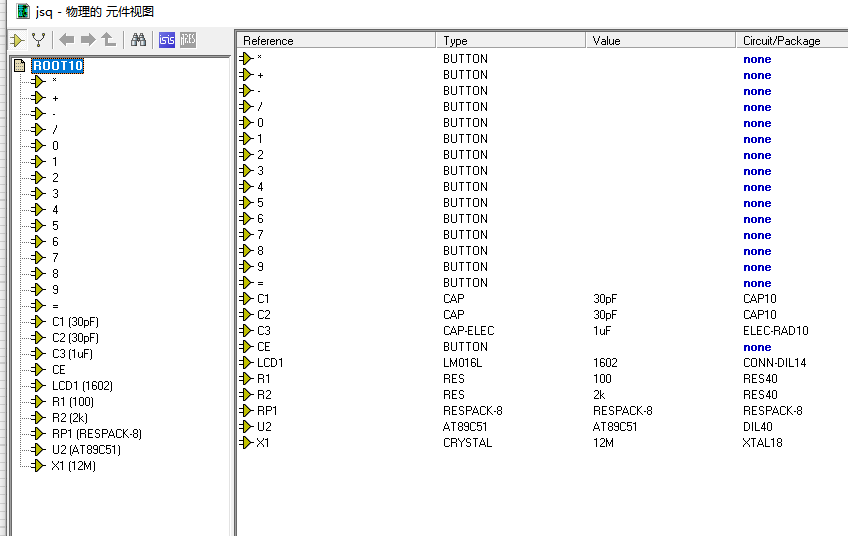848x536 pixels.
Task: Click the Value column header
Action: pyautogui.click(x=660, y=41)
